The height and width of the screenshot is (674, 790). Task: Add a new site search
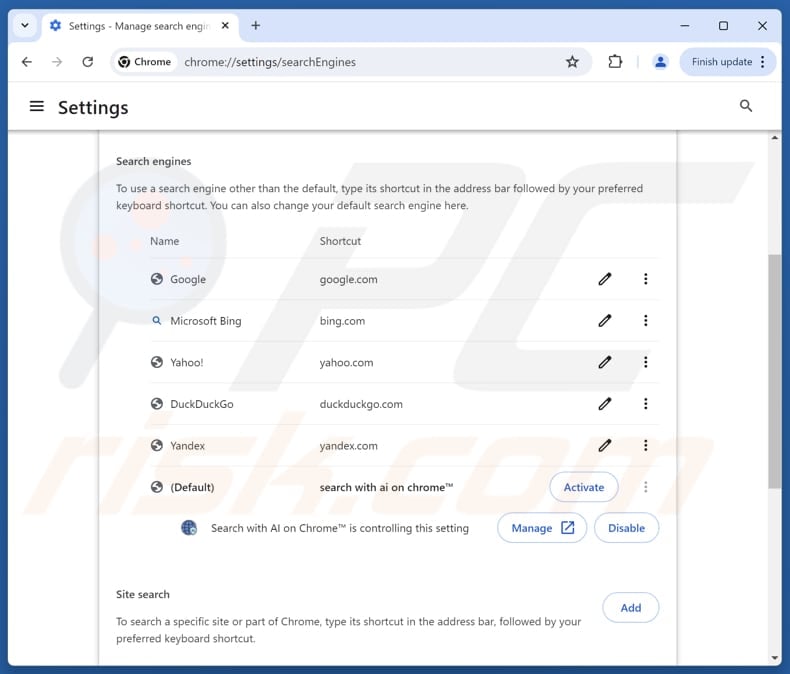pos(630,608)
